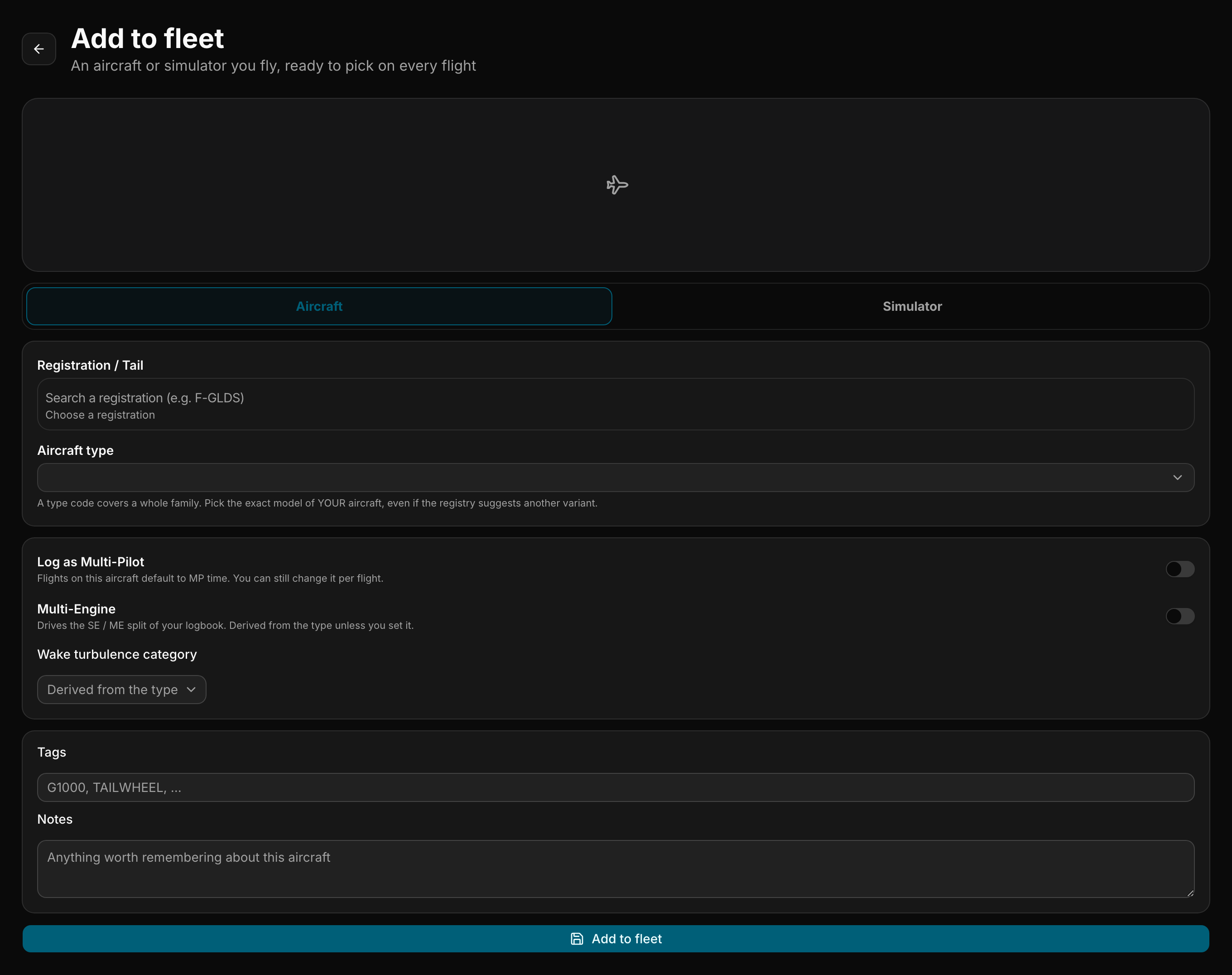Click the Notes text area
Screen dimensions: 1232x975
(616, 869)
